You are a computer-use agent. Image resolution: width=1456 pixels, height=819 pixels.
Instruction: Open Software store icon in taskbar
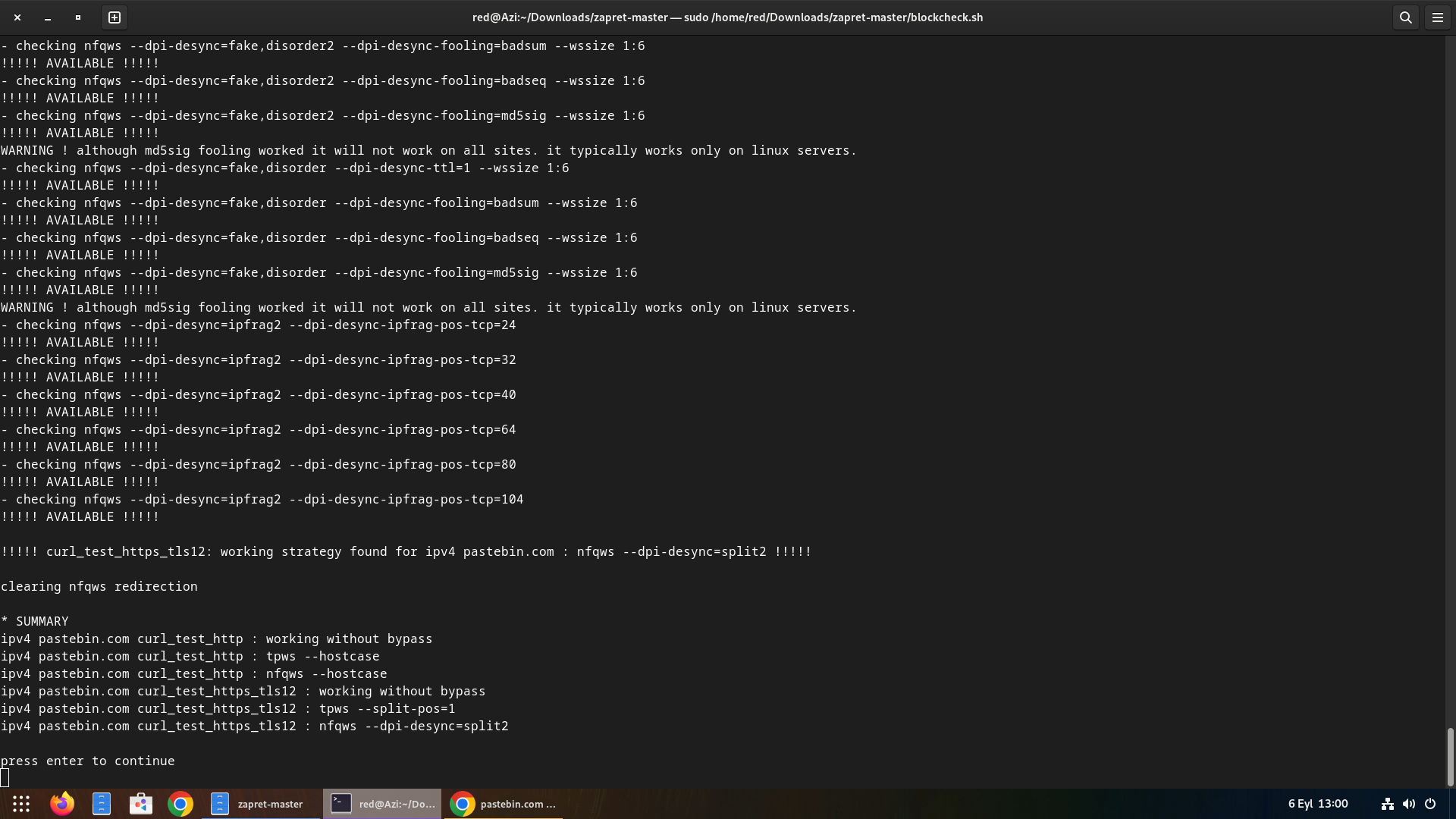pos(141,804)
